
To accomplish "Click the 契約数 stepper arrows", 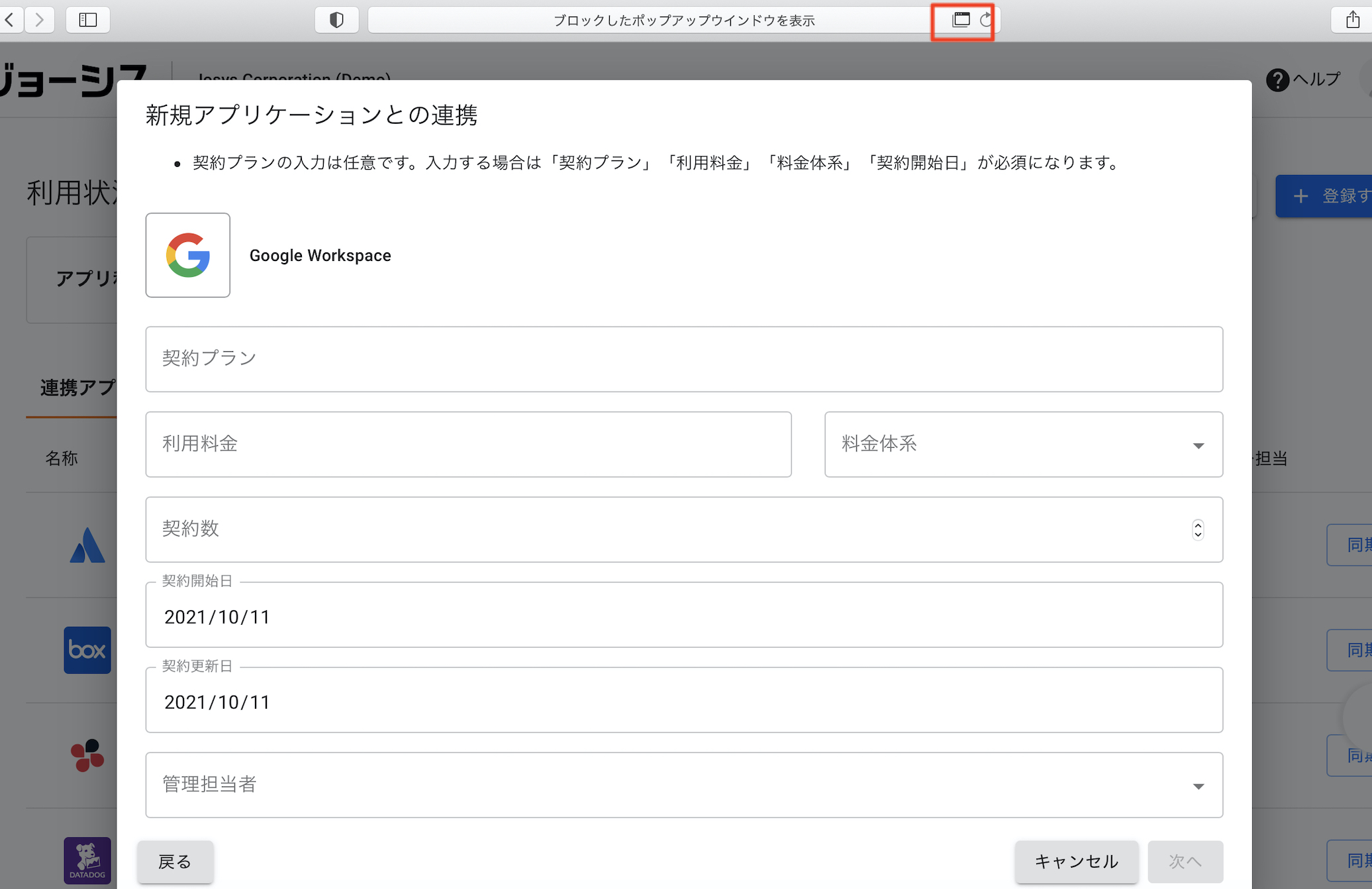I will [1197, 529].
